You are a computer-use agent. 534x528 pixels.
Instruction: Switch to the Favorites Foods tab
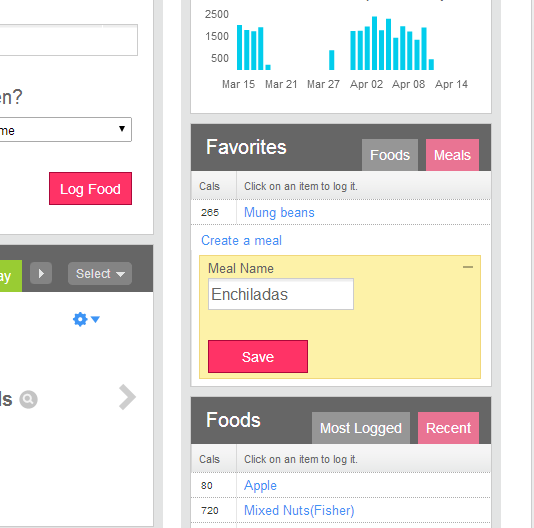click(390, 155)
